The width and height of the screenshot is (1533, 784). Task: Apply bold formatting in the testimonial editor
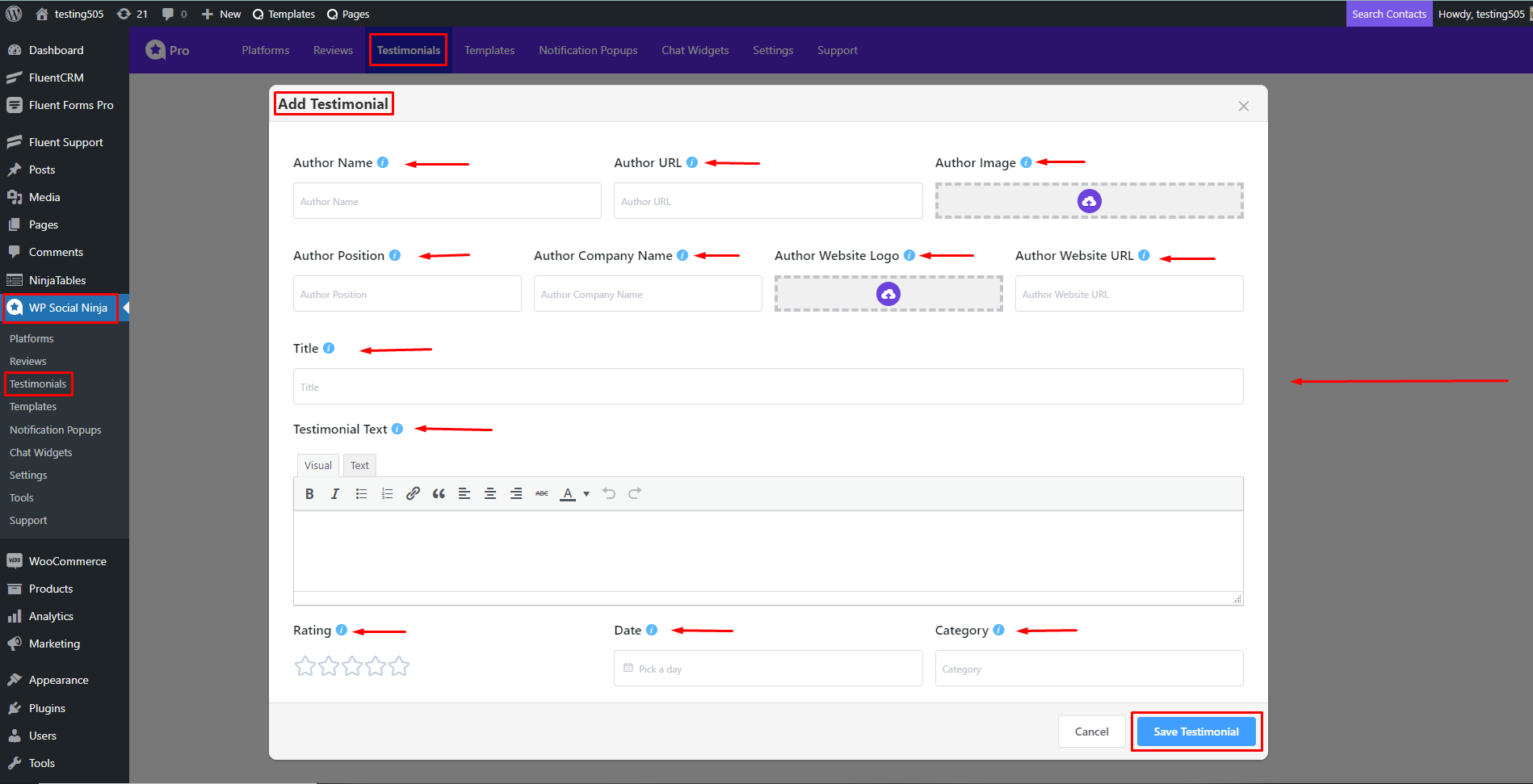[309, 493]
